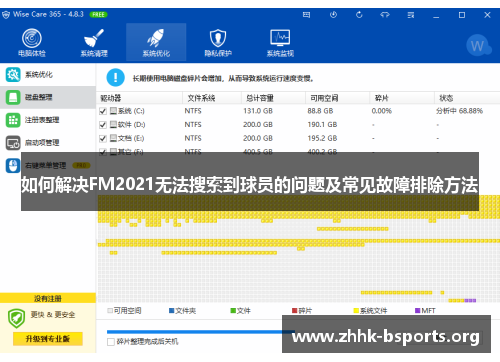Viewport: 500px width, 362px height.
Task: Switch to 系统清理 system cleaner tab
Action: (x=94, y=43)
